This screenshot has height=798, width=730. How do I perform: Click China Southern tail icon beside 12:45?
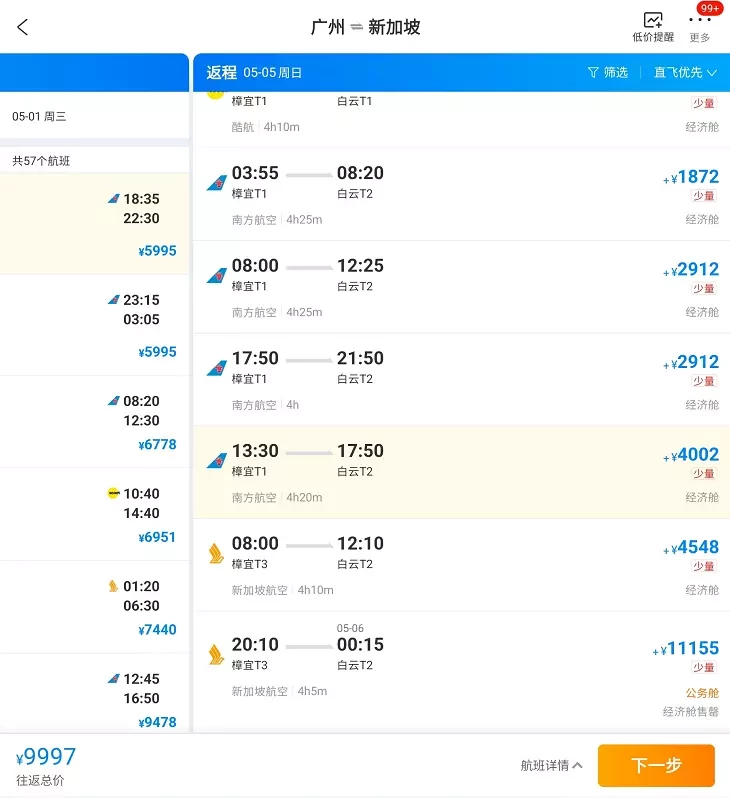[114, 679]
